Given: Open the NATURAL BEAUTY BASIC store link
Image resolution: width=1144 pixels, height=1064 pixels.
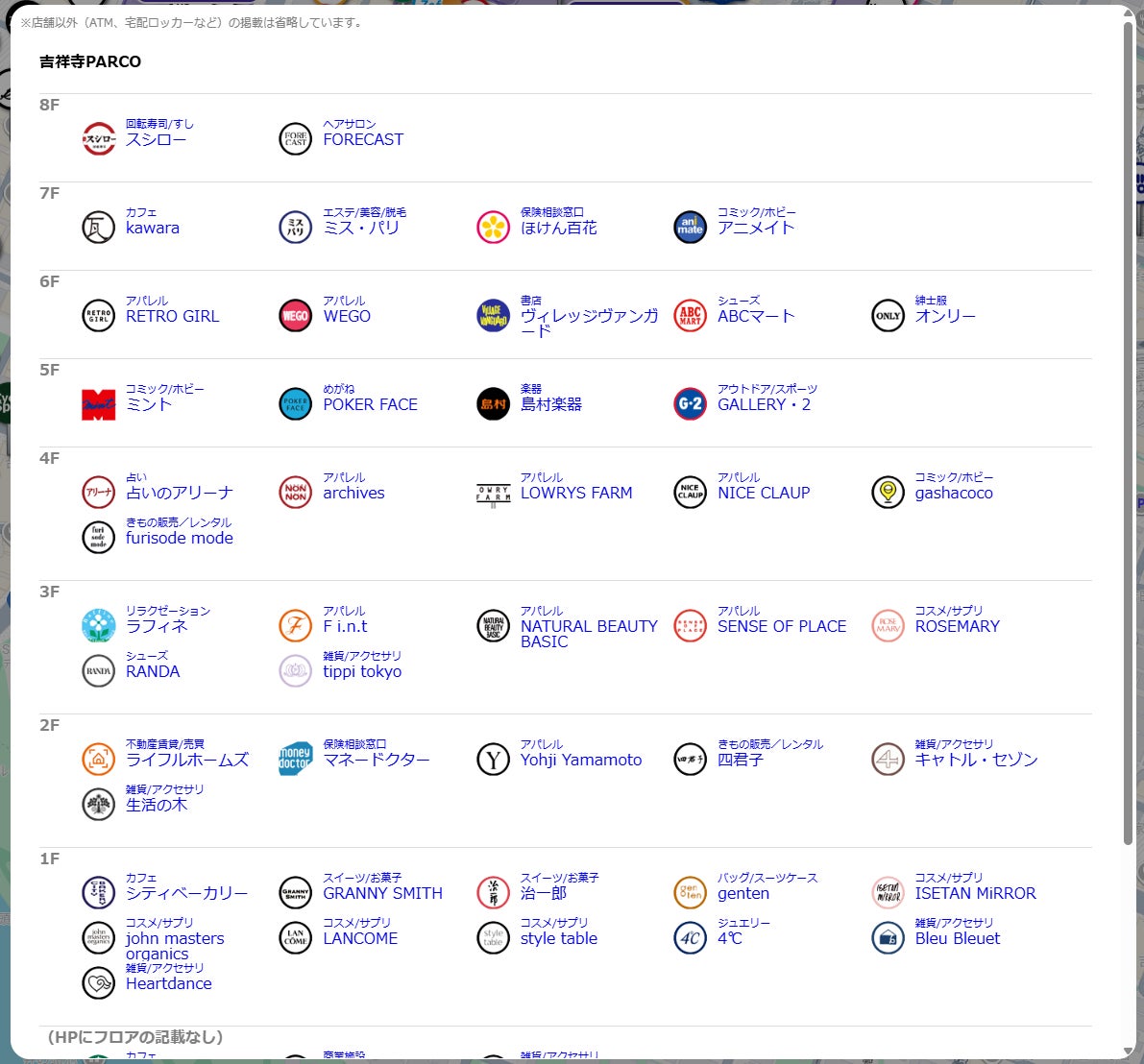Looking at the screenshot, I should [x=589, y=634].
